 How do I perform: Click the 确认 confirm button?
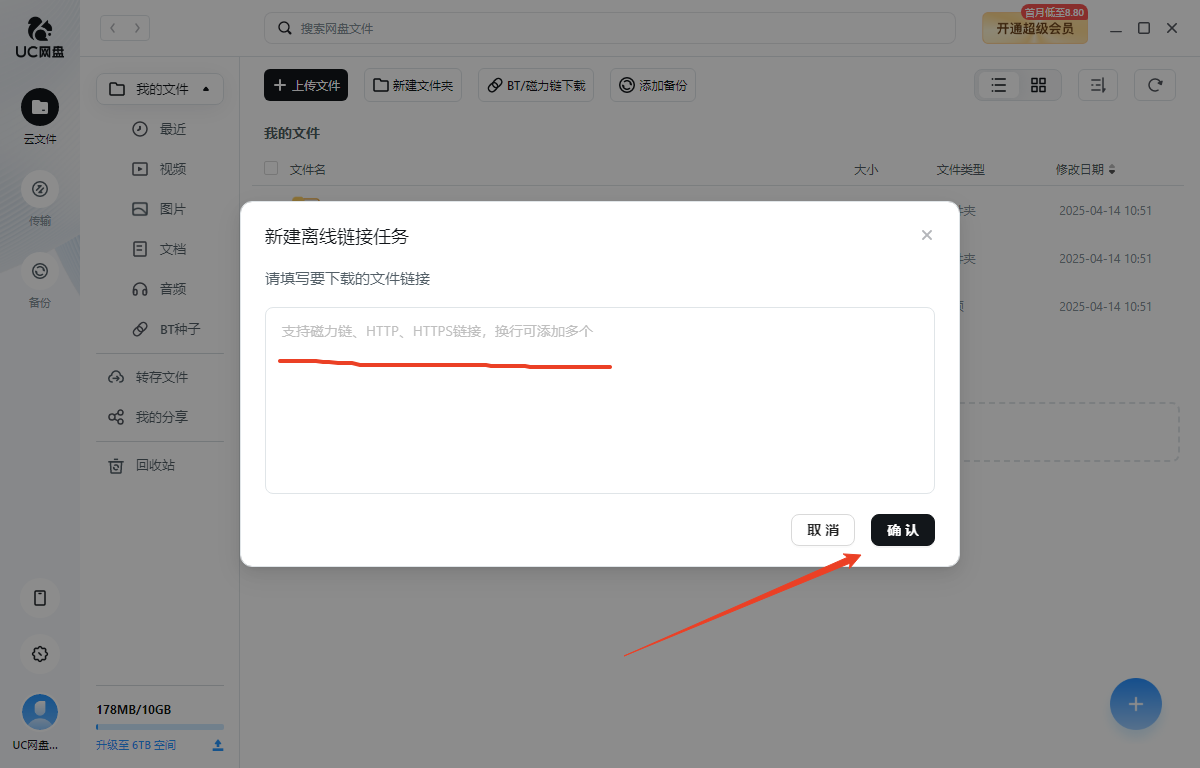[x=902, y=530]
